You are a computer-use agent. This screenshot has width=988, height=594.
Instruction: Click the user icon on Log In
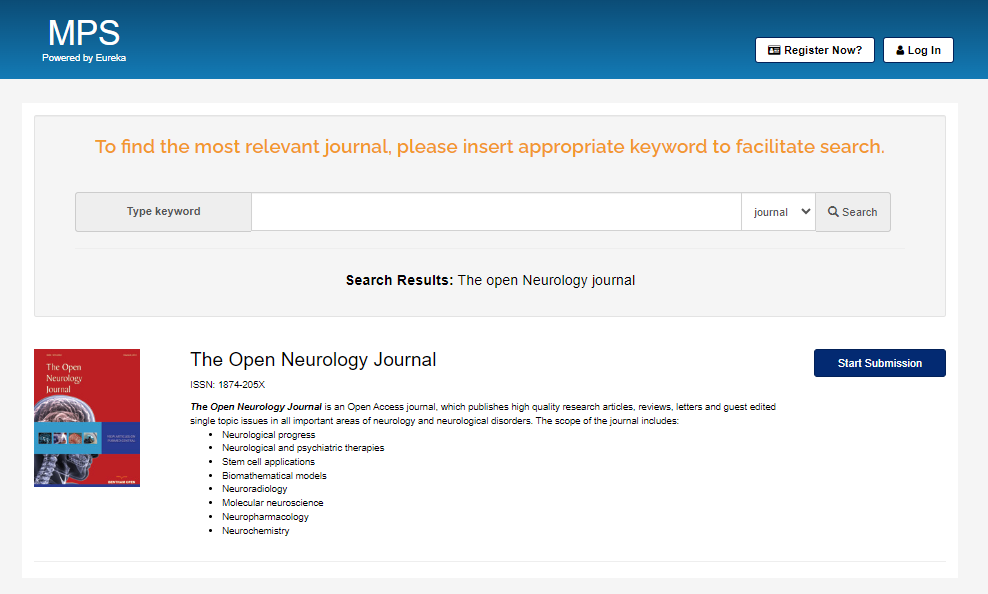point(900,50)
